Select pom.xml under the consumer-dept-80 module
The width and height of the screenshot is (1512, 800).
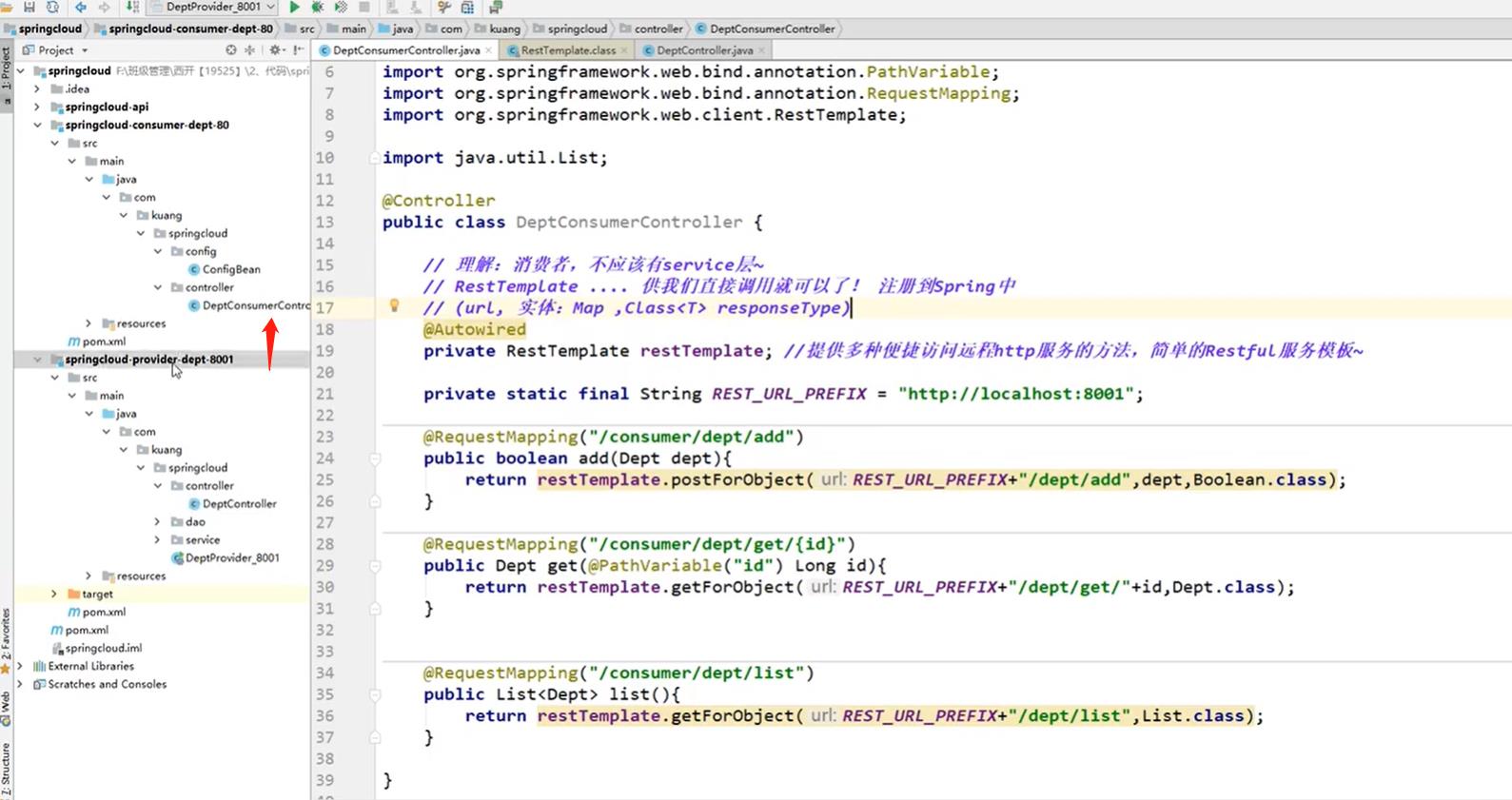click(x=97, y=341)
